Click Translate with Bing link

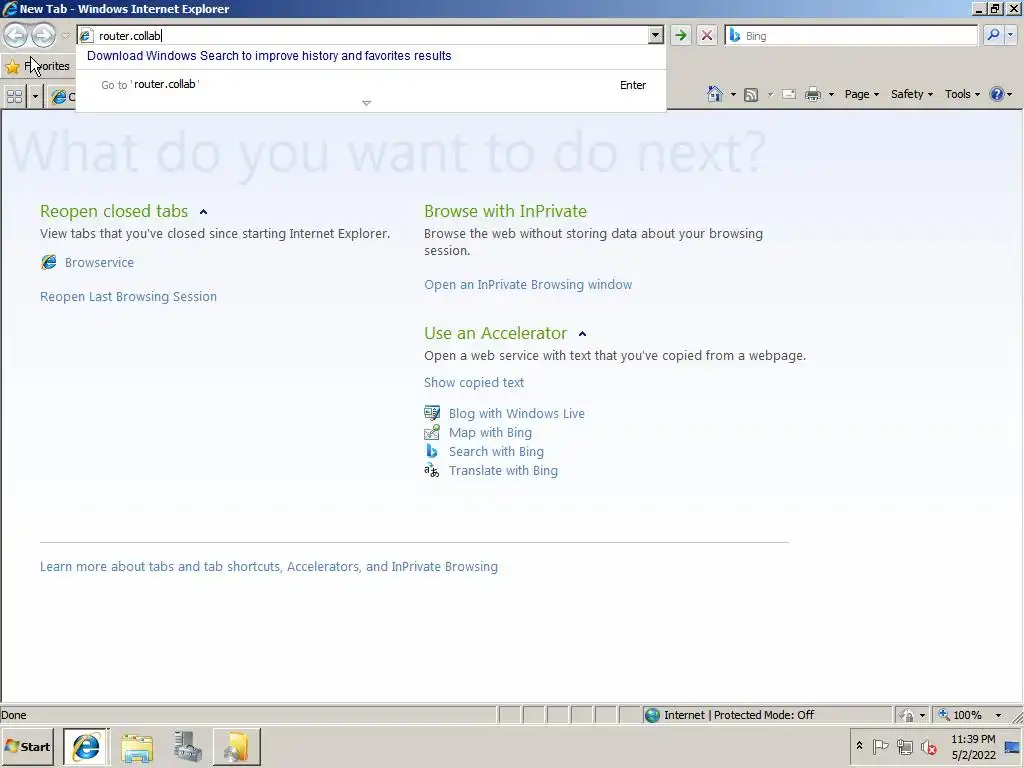[503, 470]
